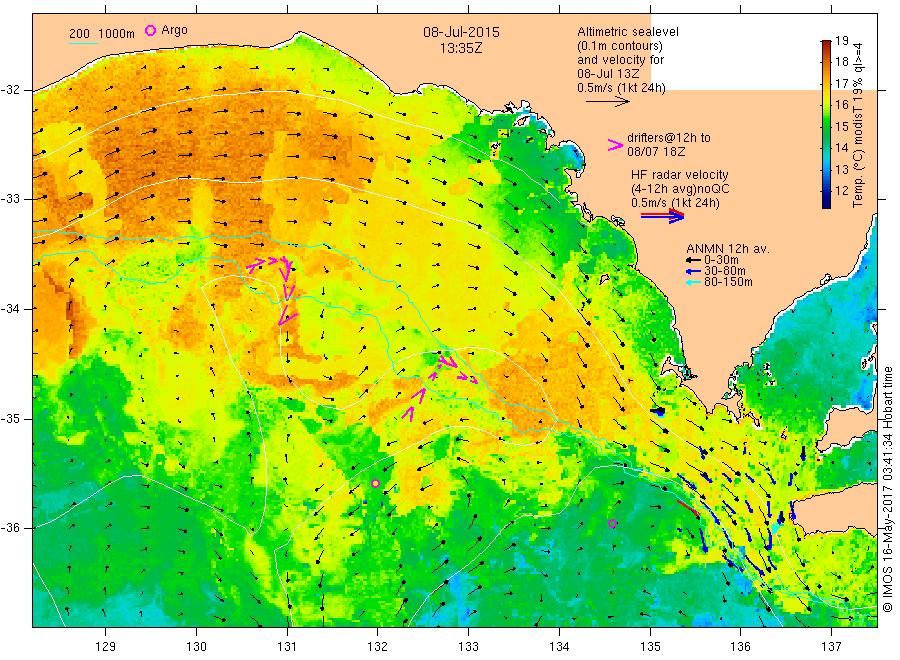Image resolution: width=900 pixels, height=660 pixels.
Task: Click the cyan 80-150m ANMN arrow symbol
Action: point(693,282)
